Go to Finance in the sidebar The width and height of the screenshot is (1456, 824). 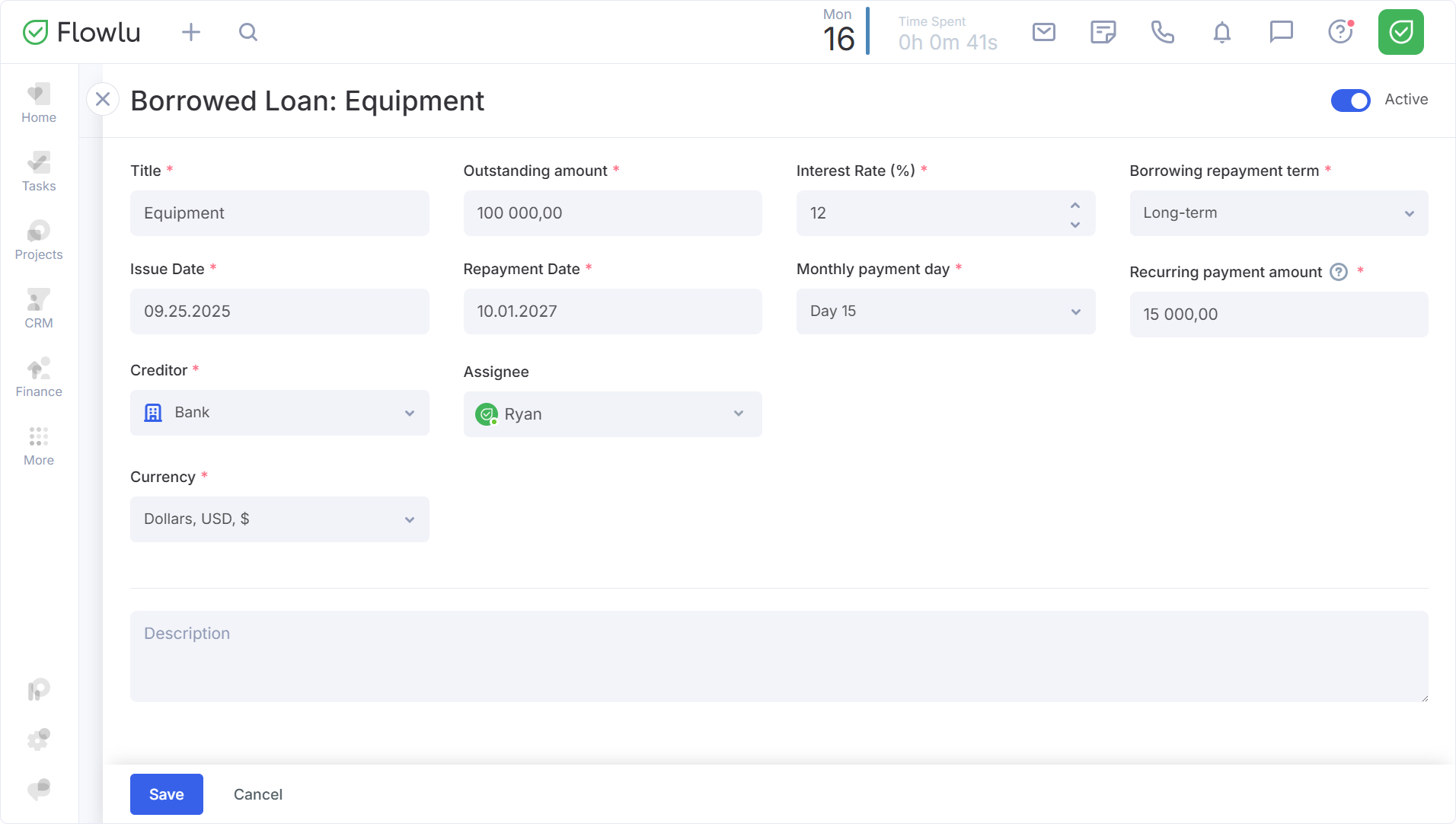[39, 378]
